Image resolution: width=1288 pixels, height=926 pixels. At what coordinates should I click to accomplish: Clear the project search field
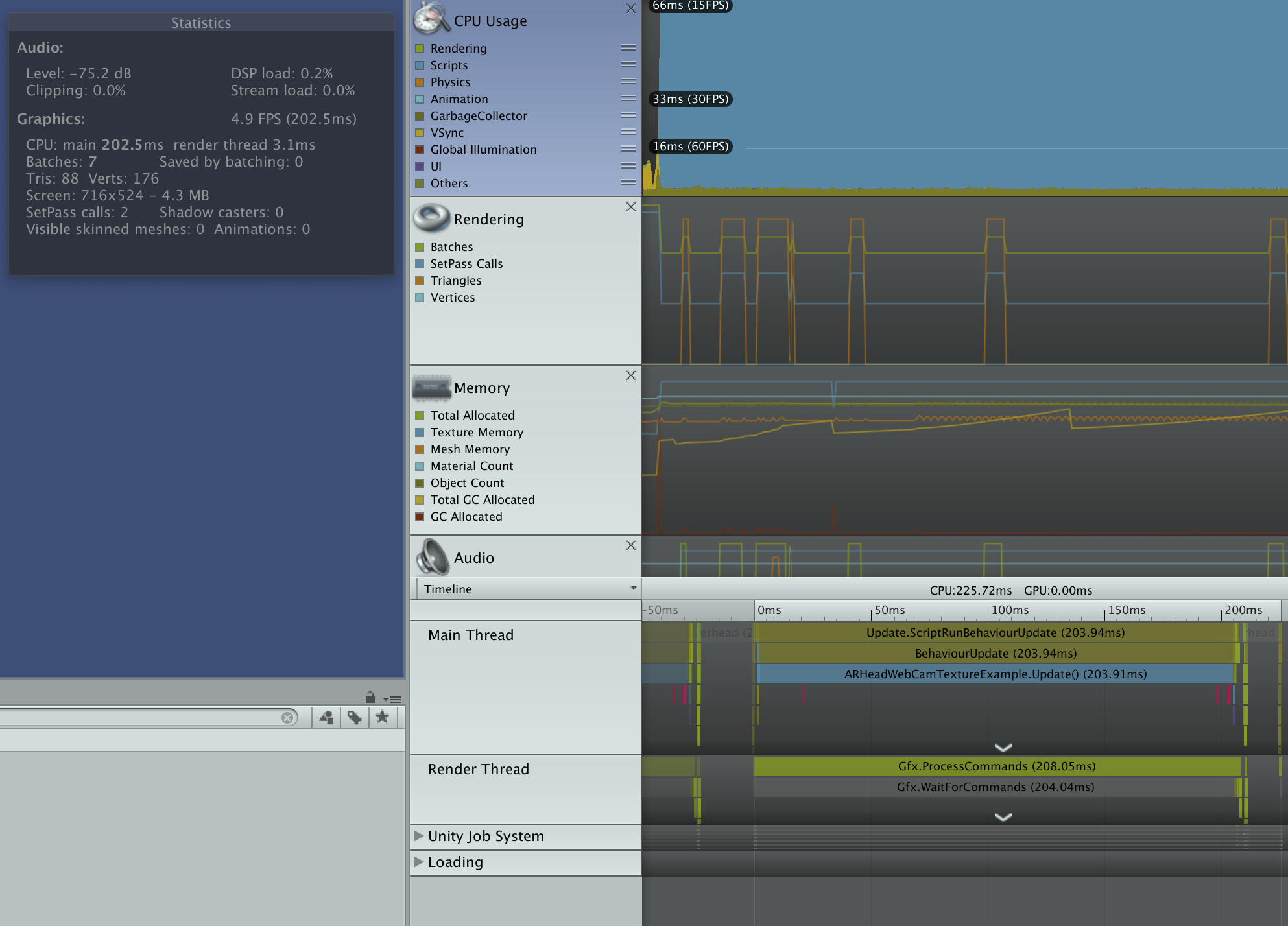287,718
